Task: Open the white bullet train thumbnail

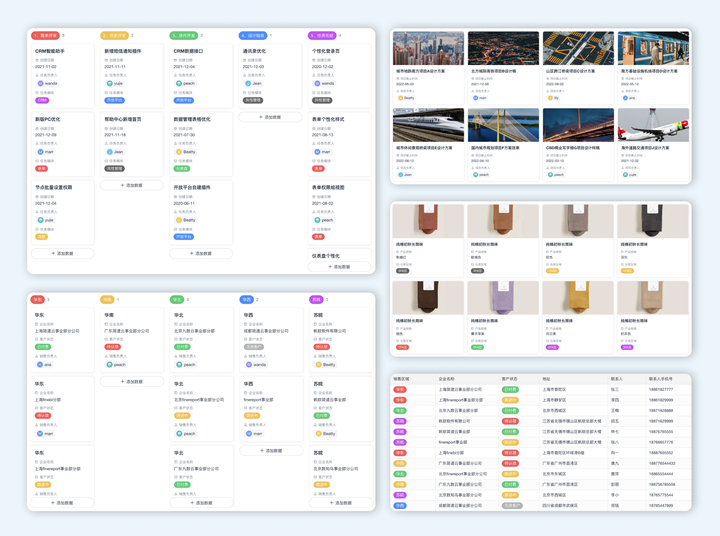Action: point(428,125)
